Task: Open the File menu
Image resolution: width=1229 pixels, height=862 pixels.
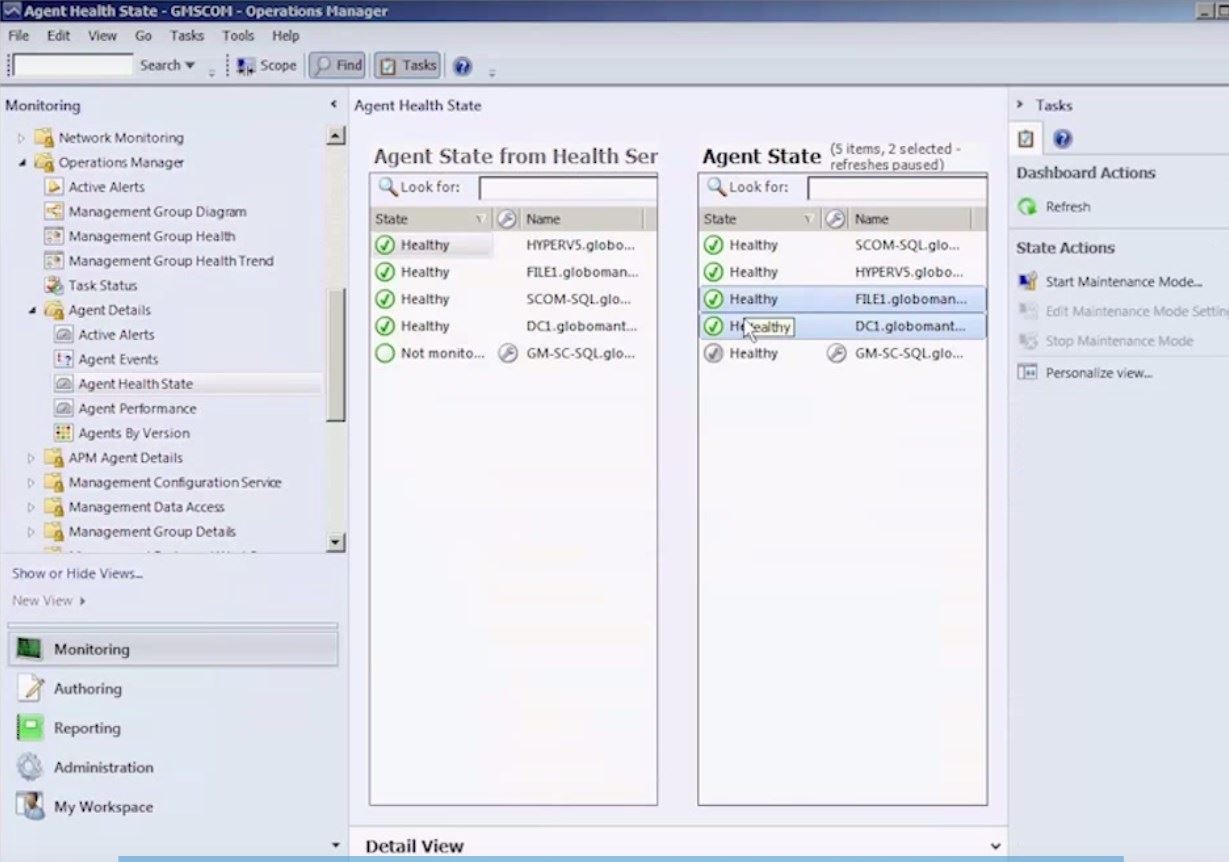Action: pyautogui.click(x=18, y=36)
